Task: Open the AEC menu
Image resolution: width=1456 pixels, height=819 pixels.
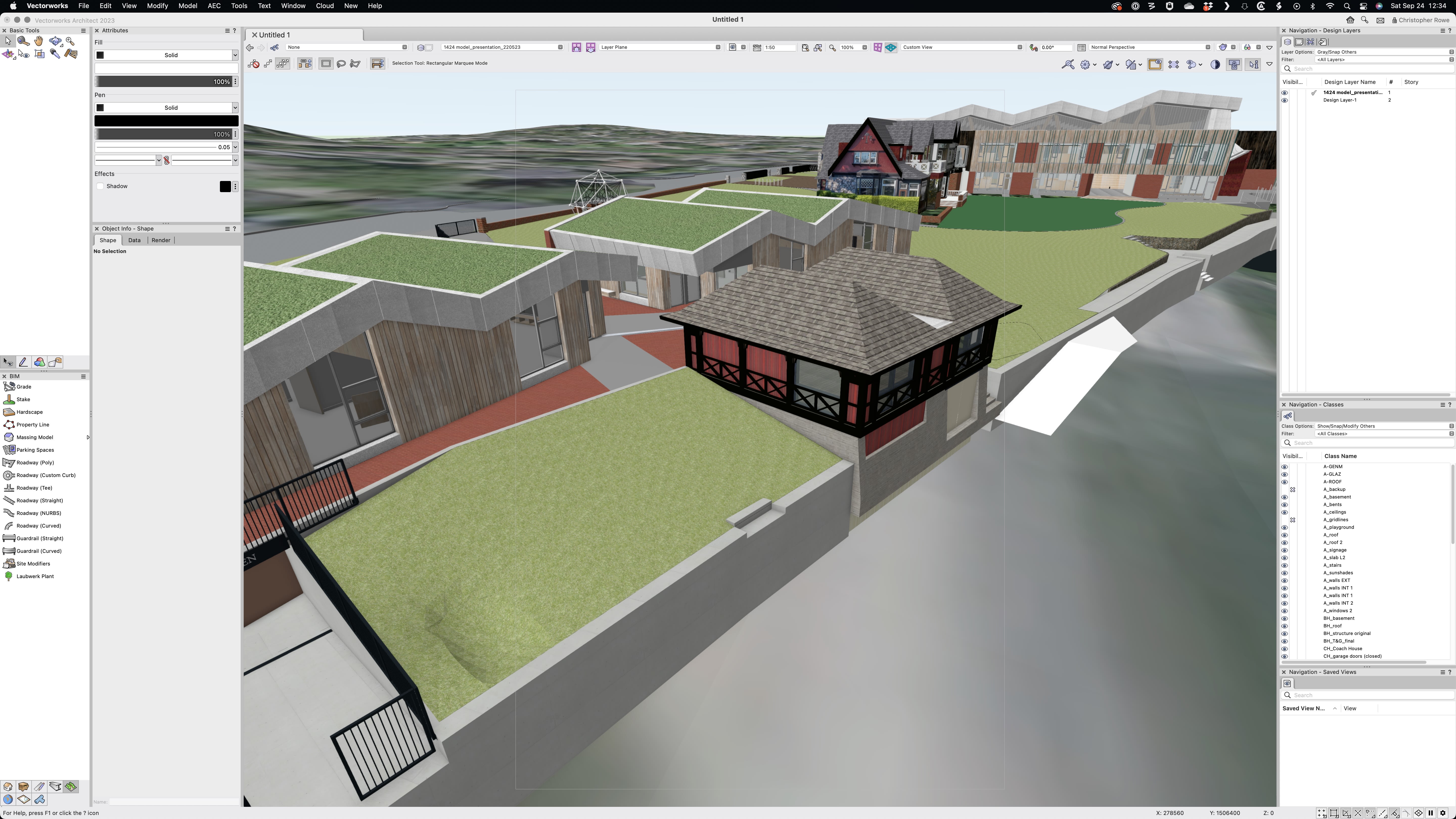Action: 214,6
